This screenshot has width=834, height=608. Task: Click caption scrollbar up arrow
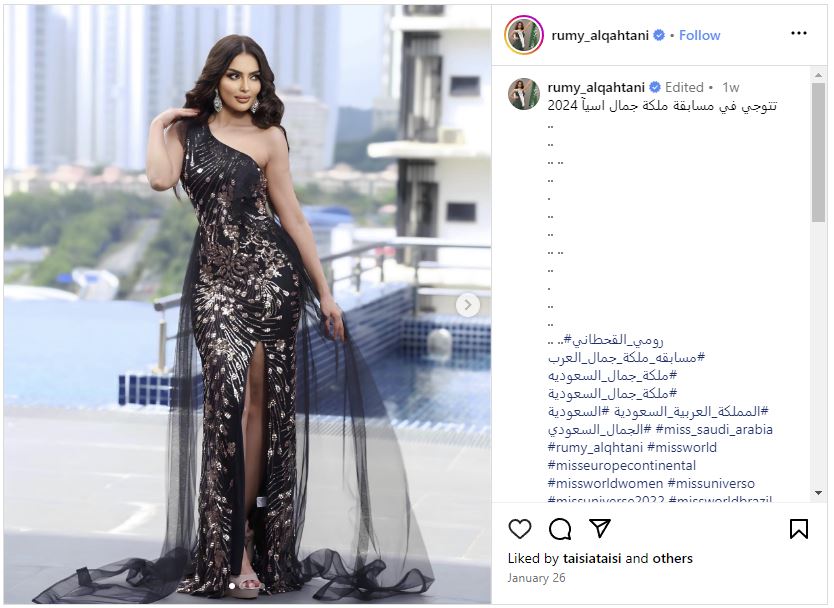(x=818, y=75)
